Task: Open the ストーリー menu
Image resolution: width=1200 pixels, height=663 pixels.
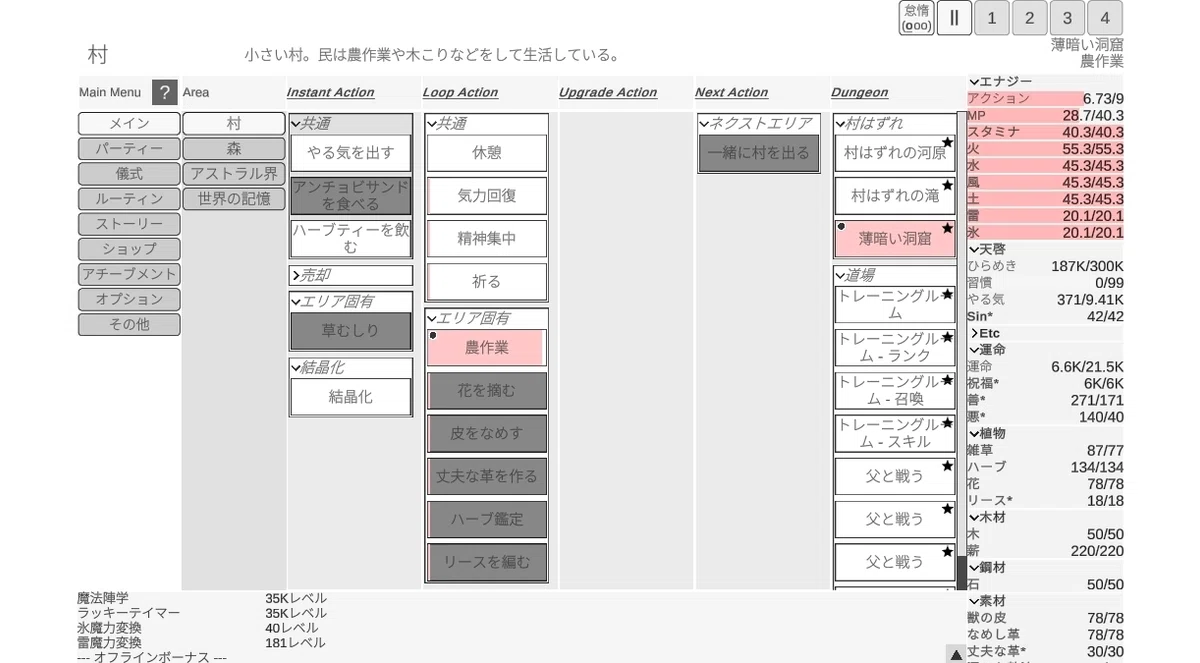Action: 129,224
